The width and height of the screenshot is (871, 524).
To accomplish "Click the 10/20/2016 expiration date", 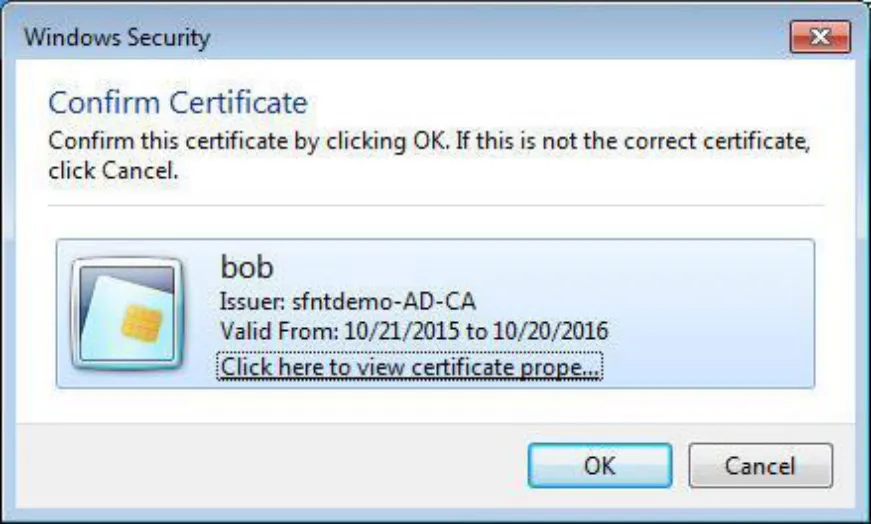I will 550,331.
